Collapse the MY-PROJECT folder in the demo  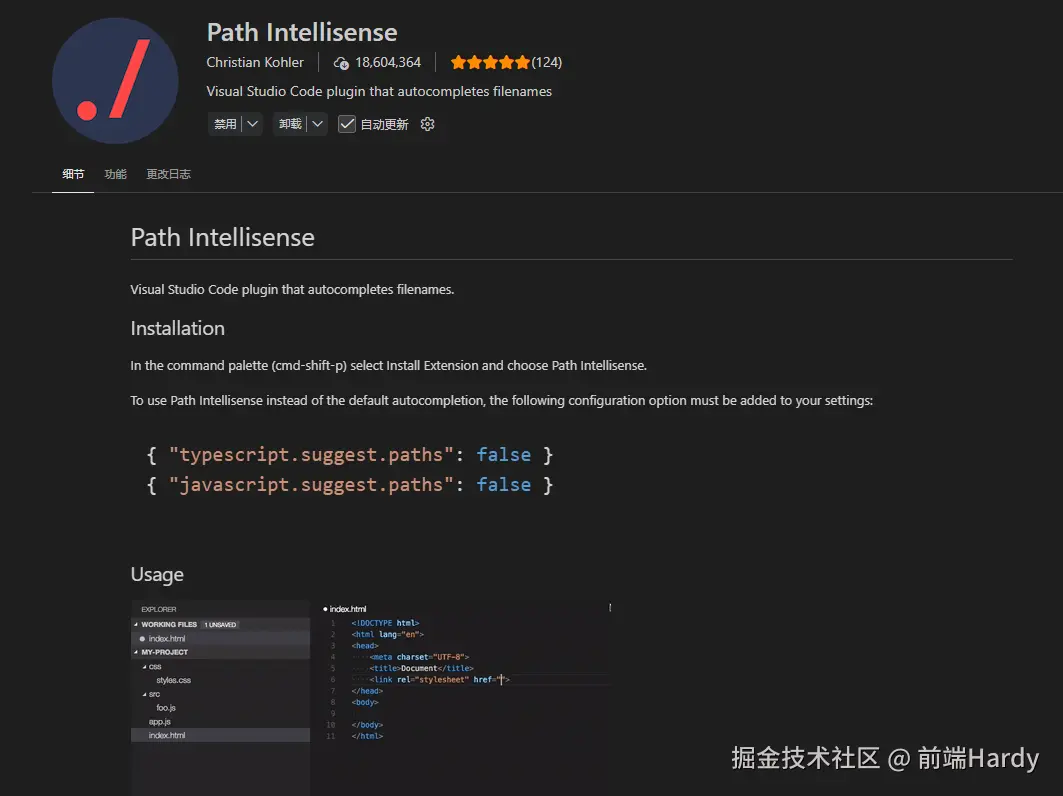coord(136,652)
